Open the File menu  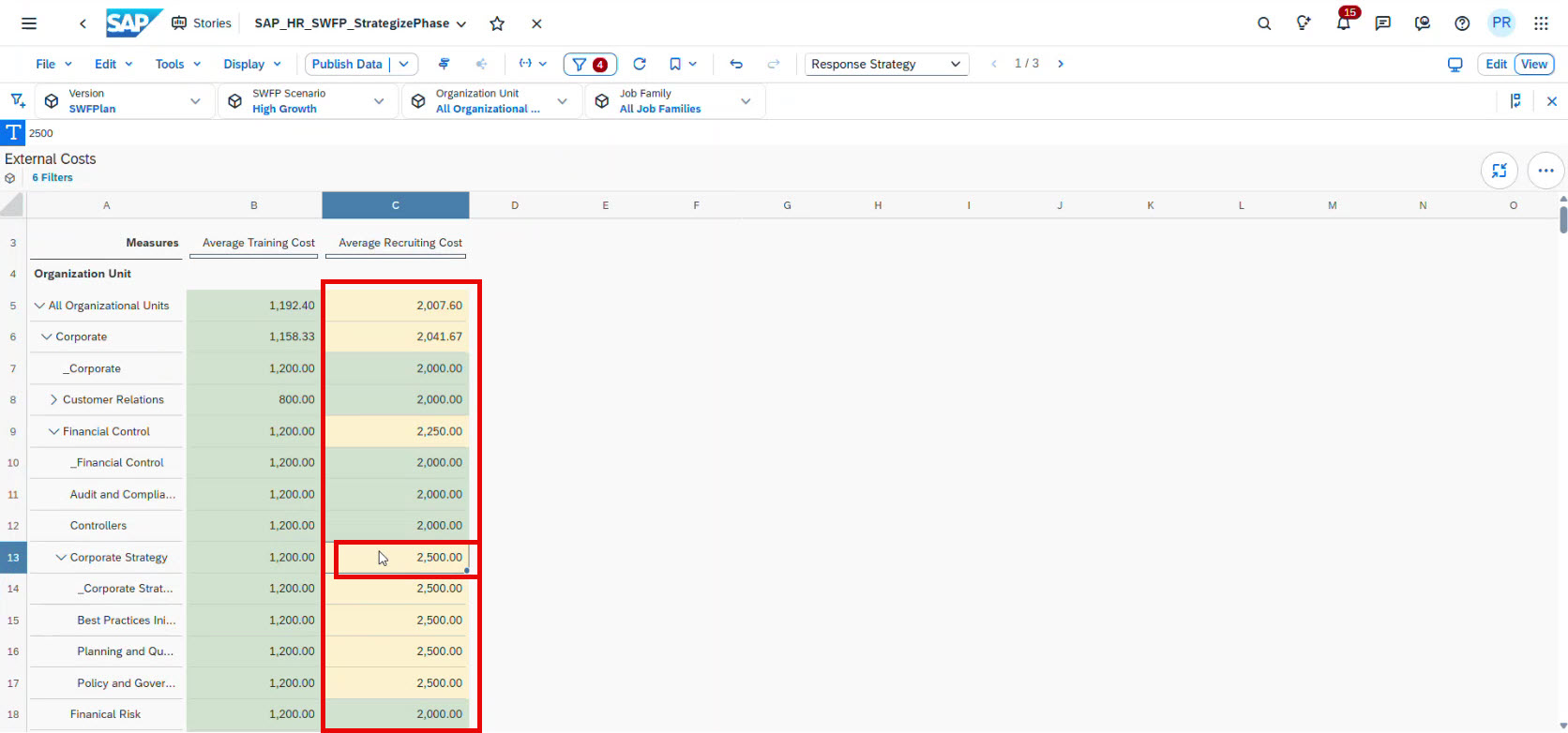[x=53, y=64]
